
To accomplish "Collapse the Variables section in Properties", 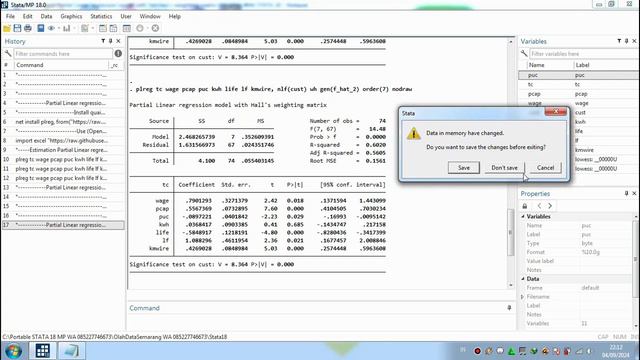I will point(523,216).
